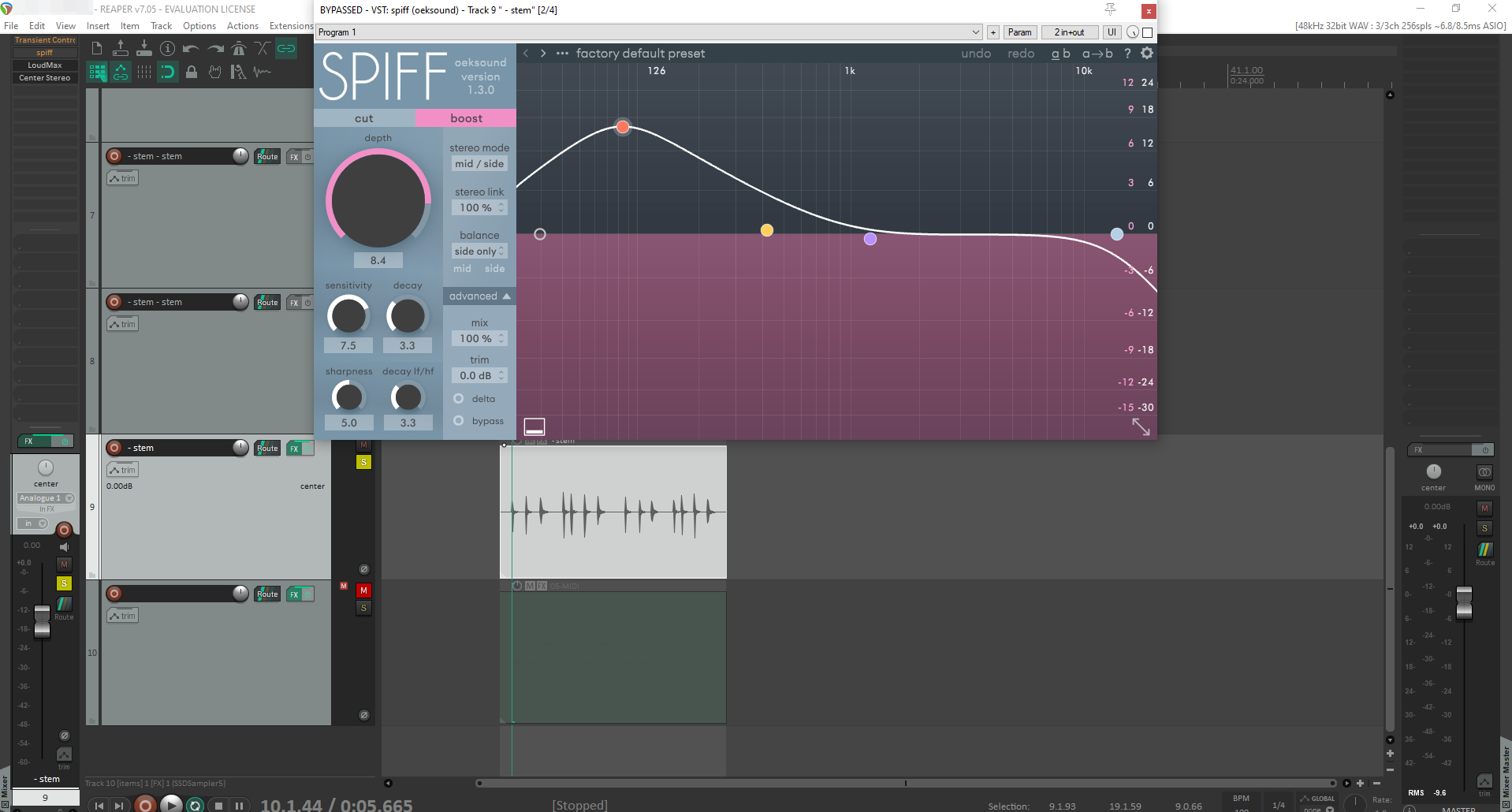Click the Redo arrow in the Reaper toolbar

coord(215,49)
